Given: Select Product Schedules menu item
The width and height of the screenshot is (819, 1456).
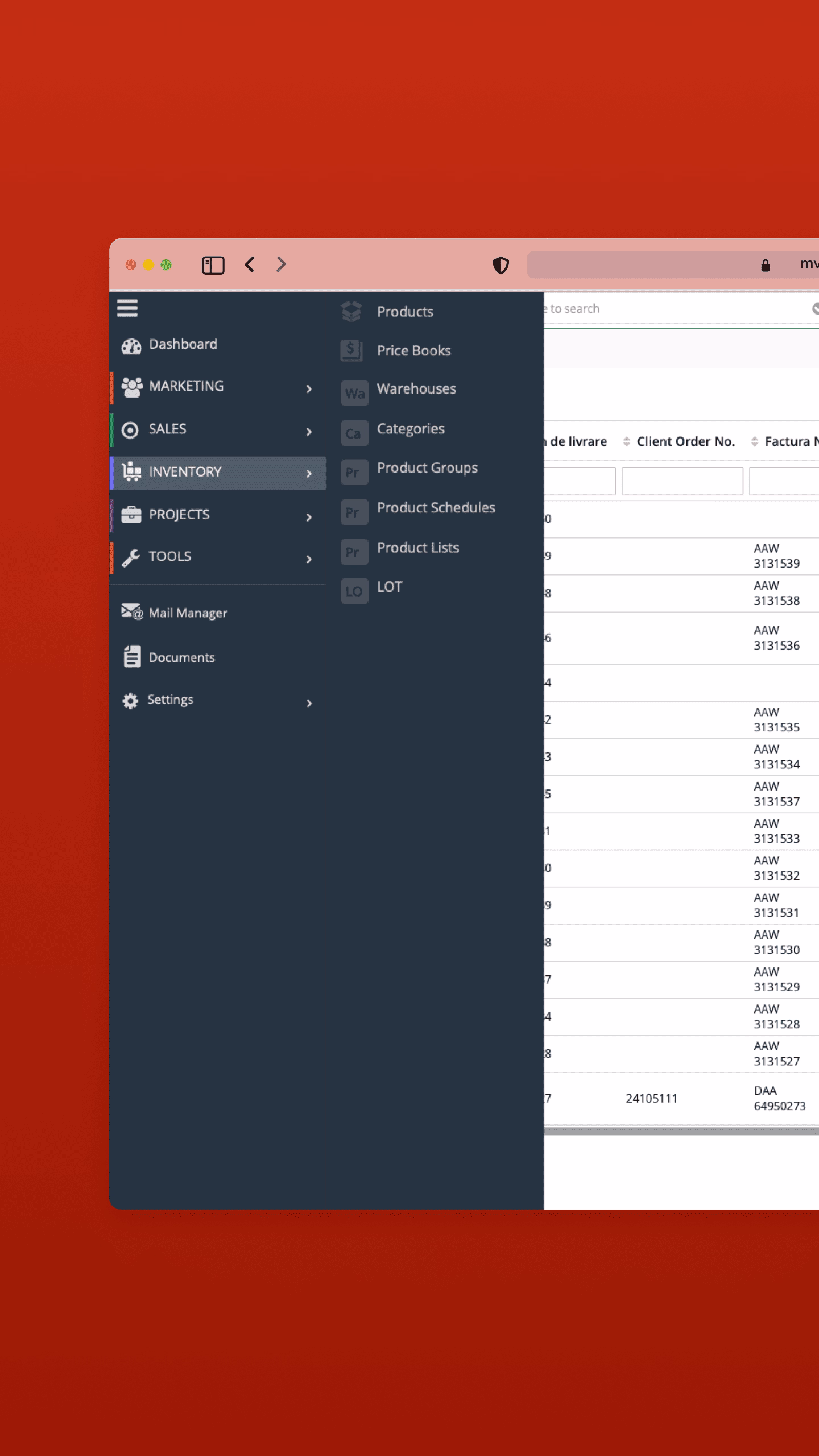Looking at the screenshot, I should pyautogui.click(x=436, y=508).
